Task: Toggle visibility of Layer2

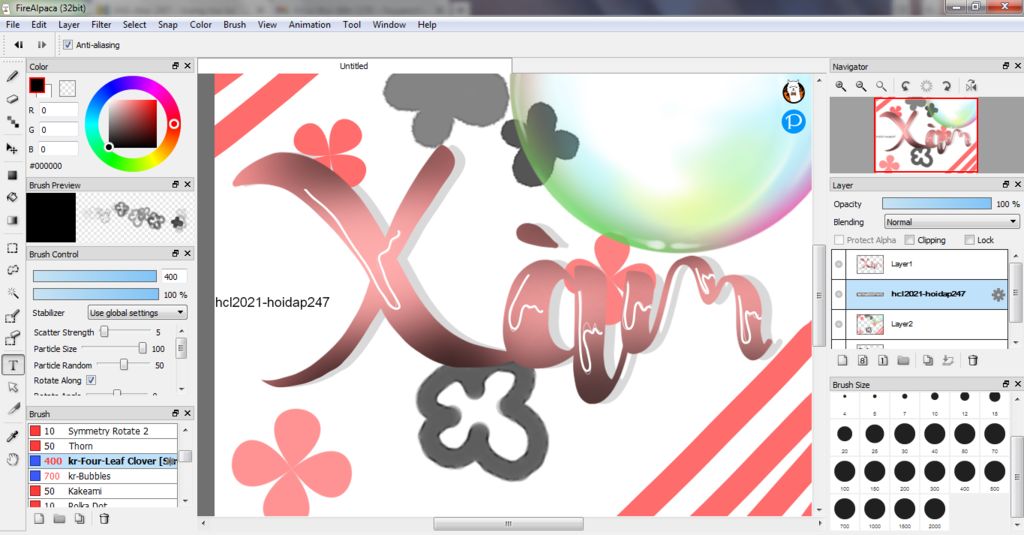Action: 839,324
